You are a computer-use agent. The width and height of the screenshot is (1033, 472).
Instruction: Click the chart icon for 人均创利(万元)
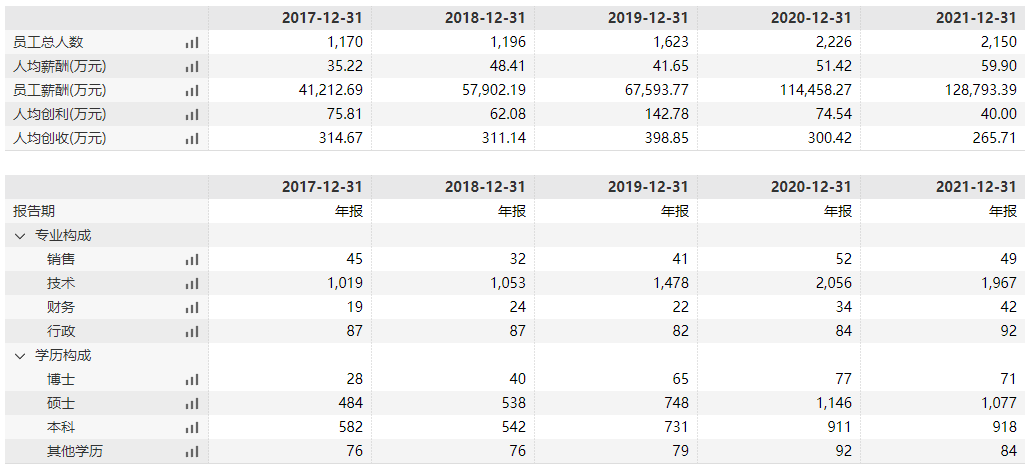click(x=192, y=114)
